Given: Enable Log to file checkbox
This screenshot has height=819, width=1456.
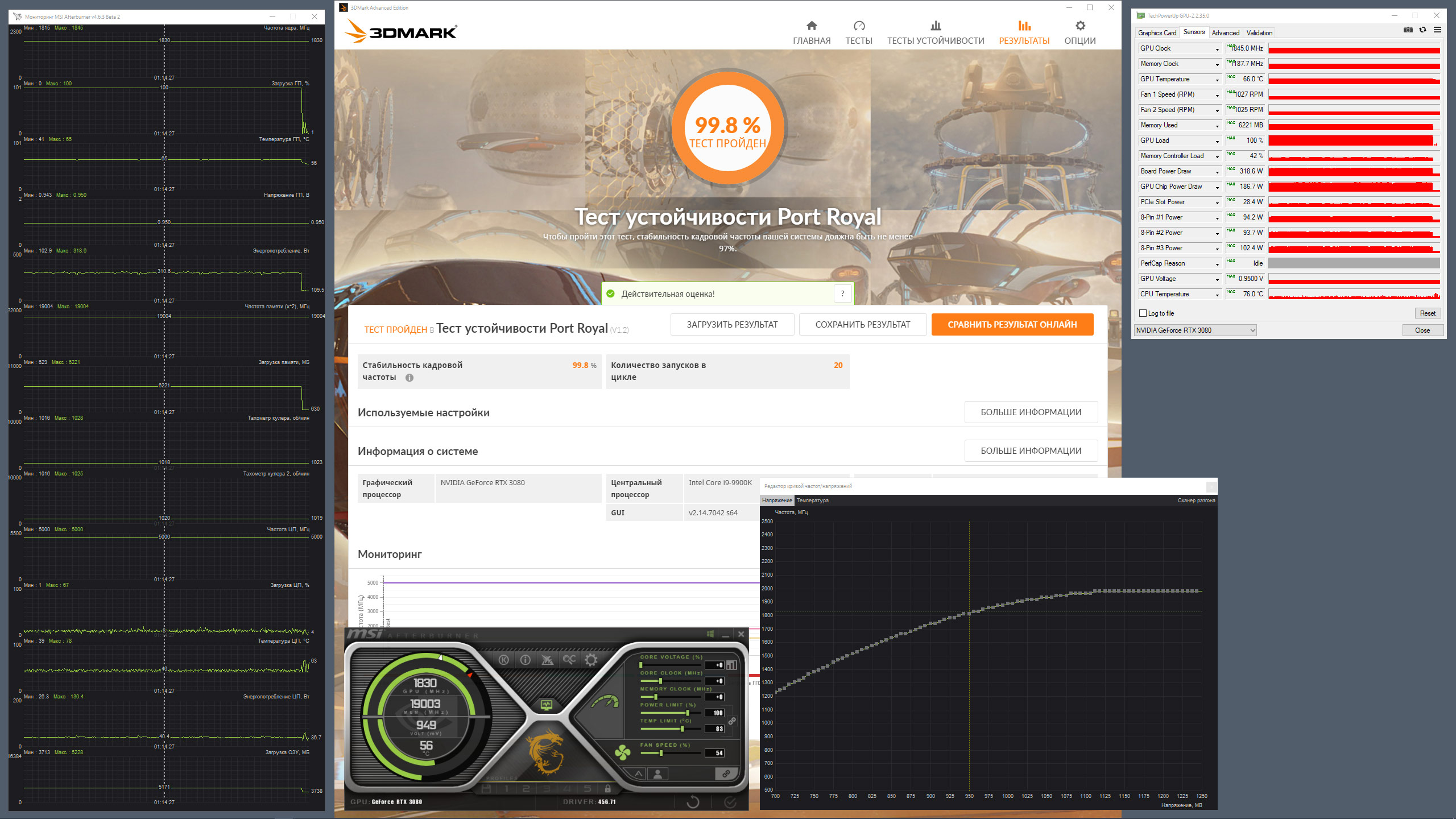Looking at the screenshot, I should [1143, 313].
